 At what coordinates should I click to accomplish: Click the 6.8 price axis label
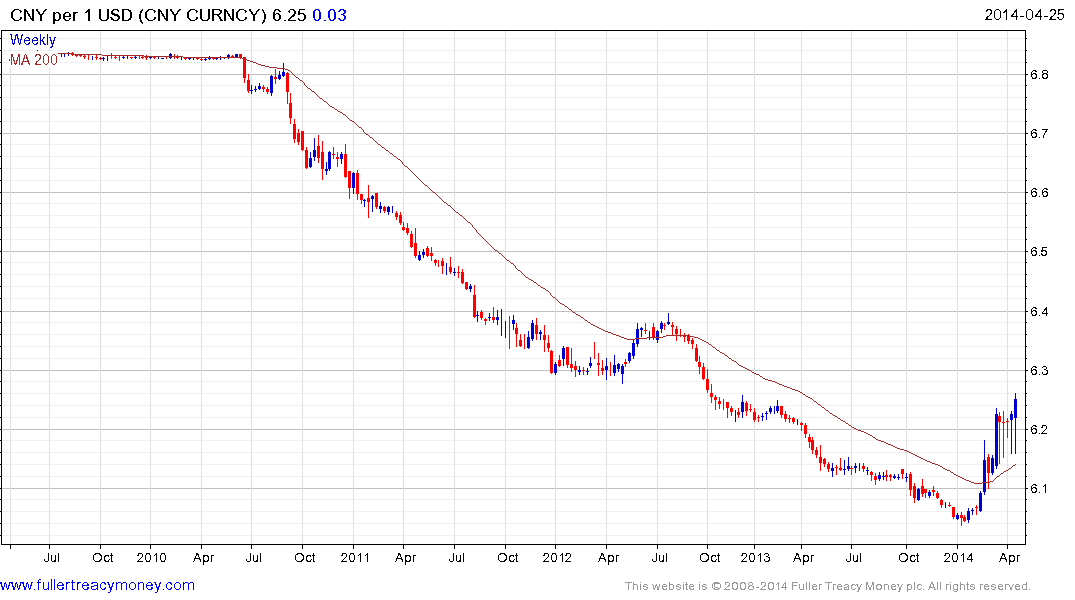[1039, 75]
